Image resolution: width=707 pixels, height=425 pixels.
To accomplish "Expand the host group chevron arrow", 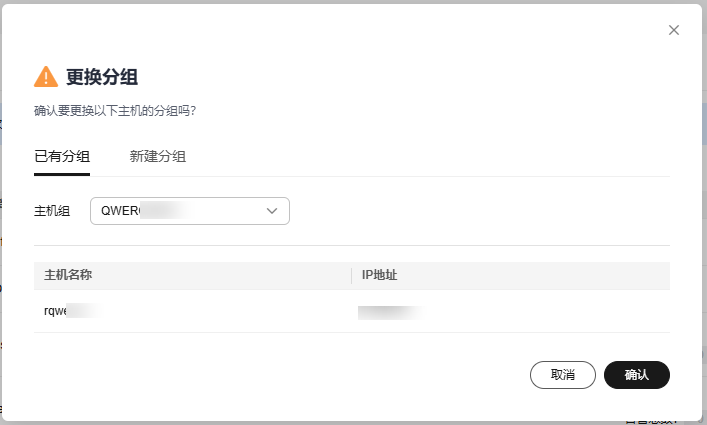I will pyautogui.click(x=271, y=211).
